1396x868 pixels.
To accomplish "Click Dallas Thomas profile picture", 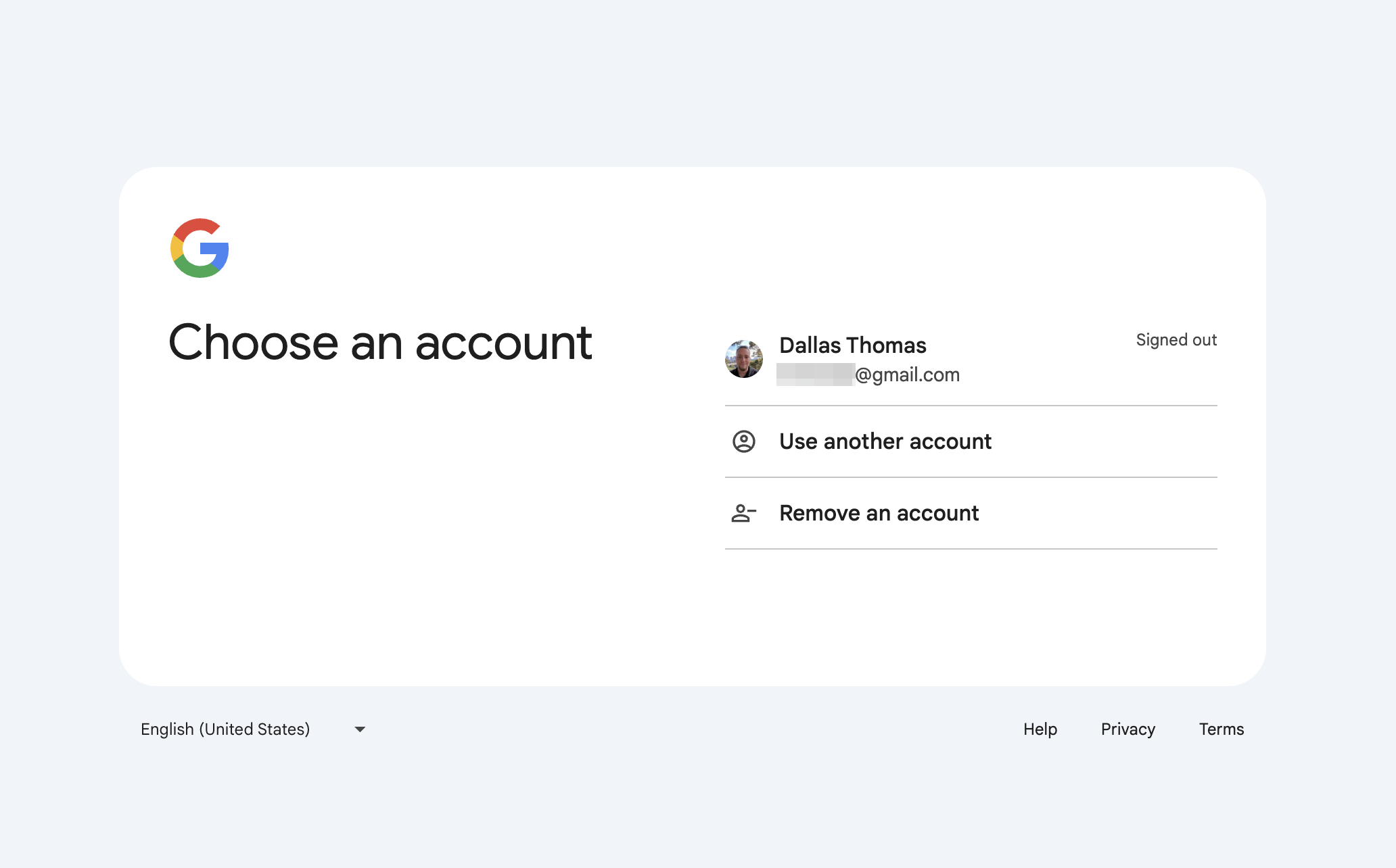I will click(x=743, y=359).
